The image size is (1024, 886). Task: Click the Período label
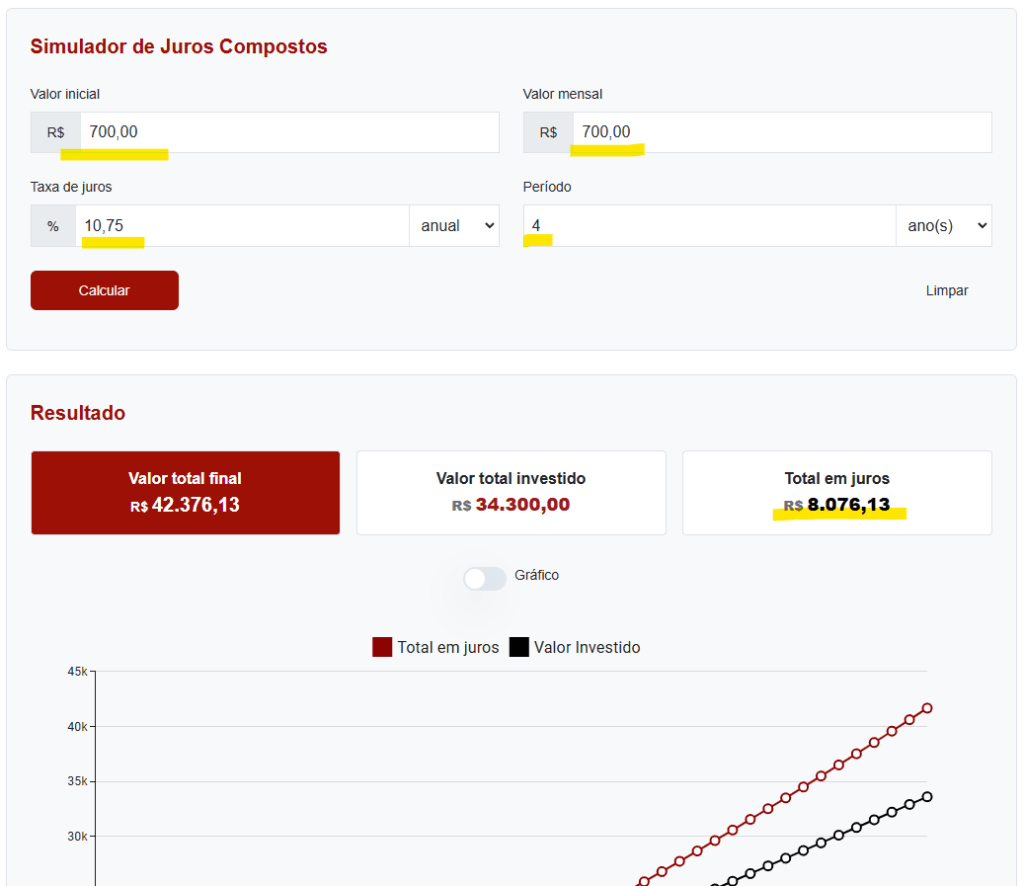click(547, 187)
